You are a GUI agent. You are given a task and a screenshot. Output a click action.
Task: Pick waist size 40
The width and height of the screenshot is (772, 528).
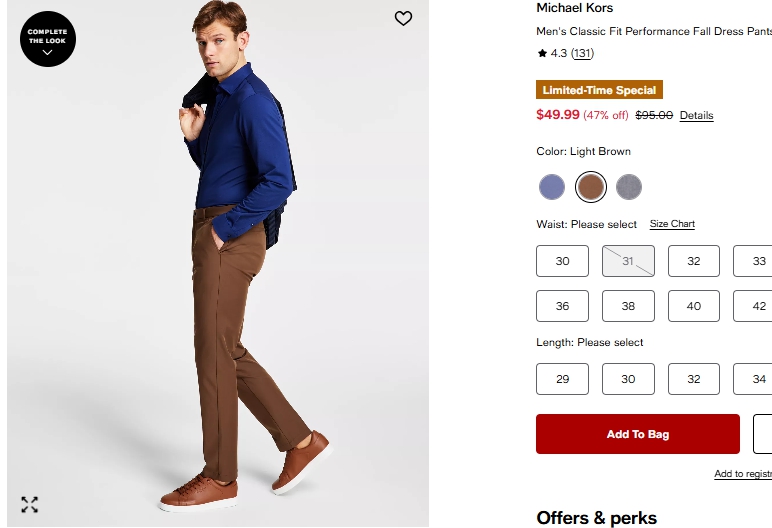[693, 306]
